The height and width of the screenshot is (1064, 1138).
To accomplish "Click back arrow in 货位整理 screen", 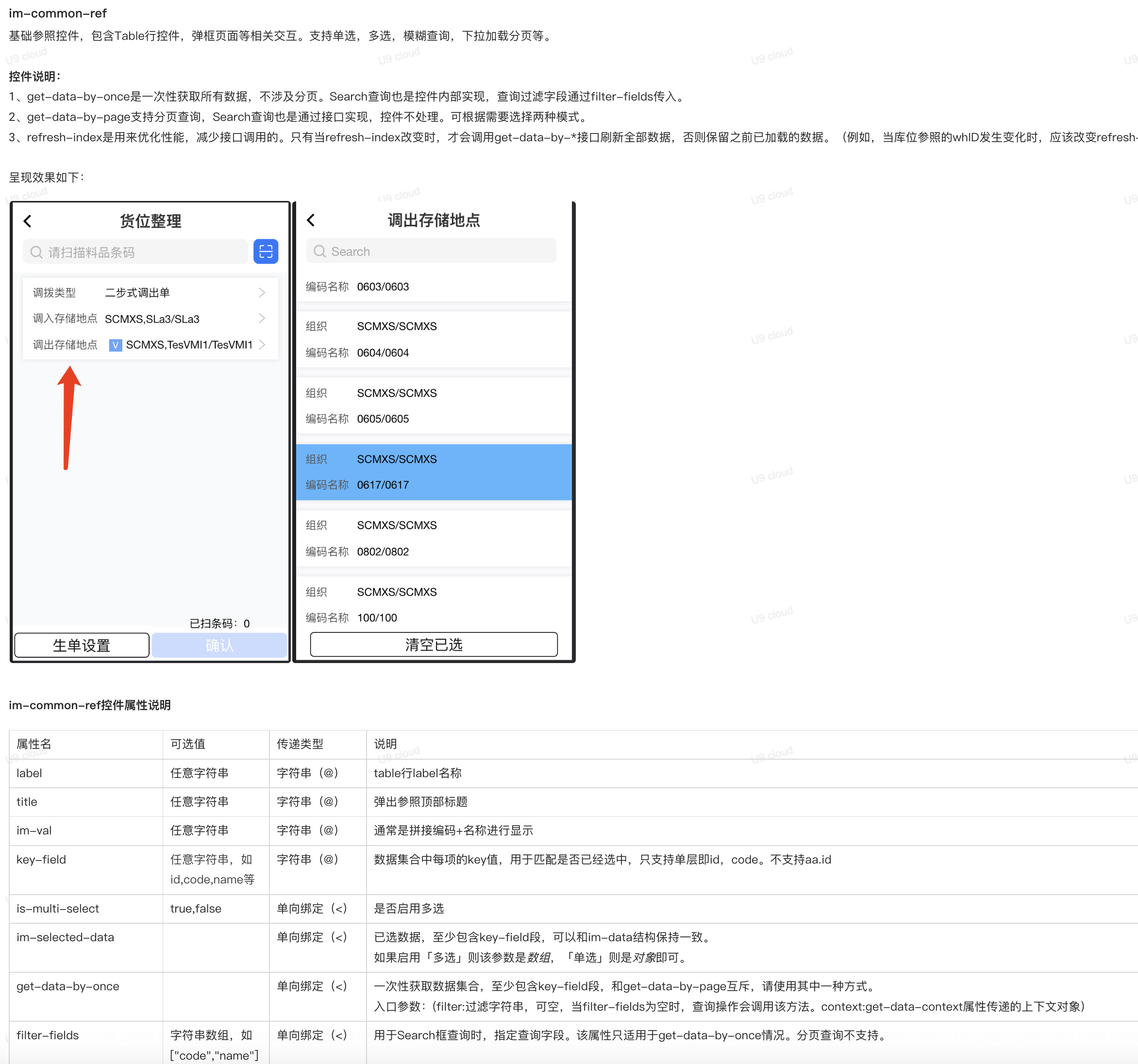I will tap(28, 221).
